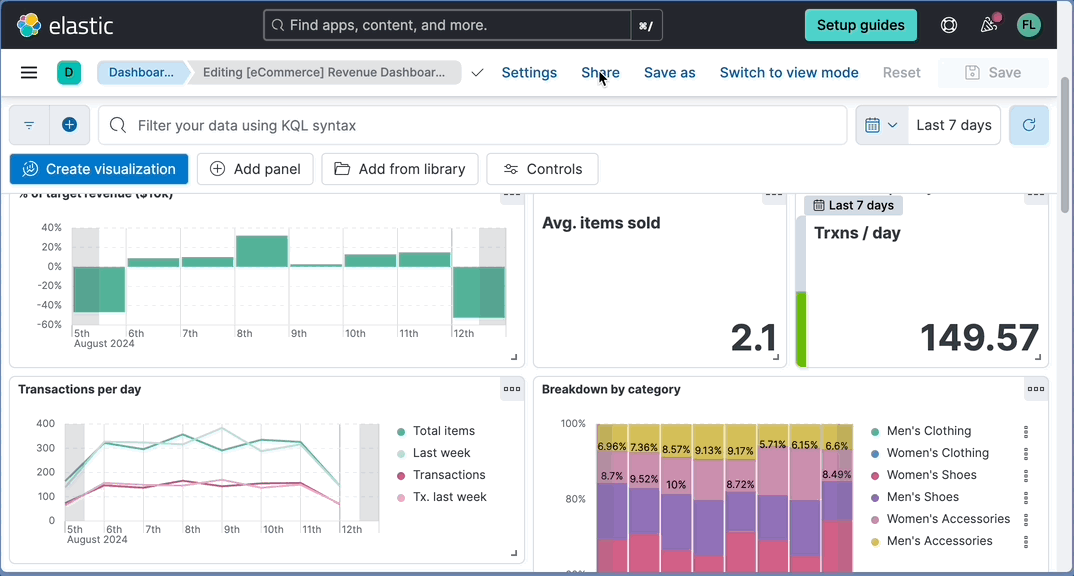
Task: Open the Share menu
Action: pyautogui.click(x=600, y=73)
